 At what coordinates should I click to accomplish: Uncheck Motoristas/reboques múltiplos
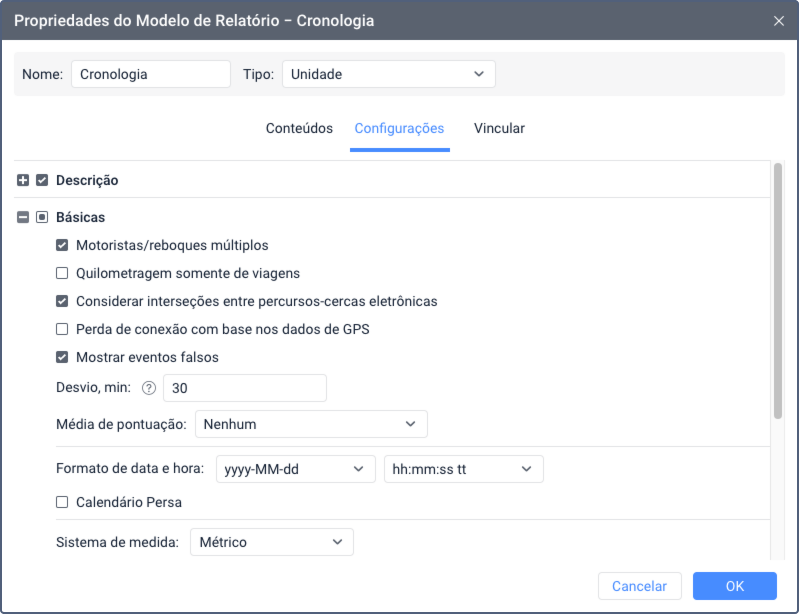tap(62, 246)
